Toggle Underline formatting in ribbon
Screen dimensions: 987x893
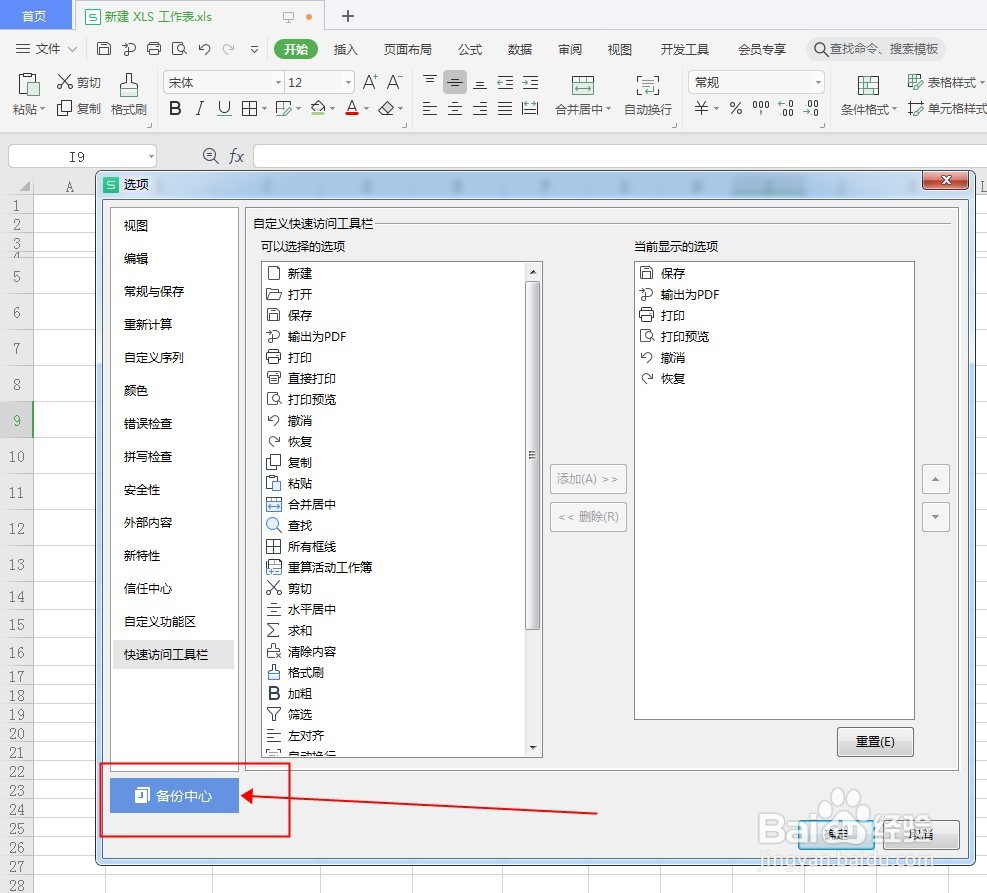(x=224, y=108)
